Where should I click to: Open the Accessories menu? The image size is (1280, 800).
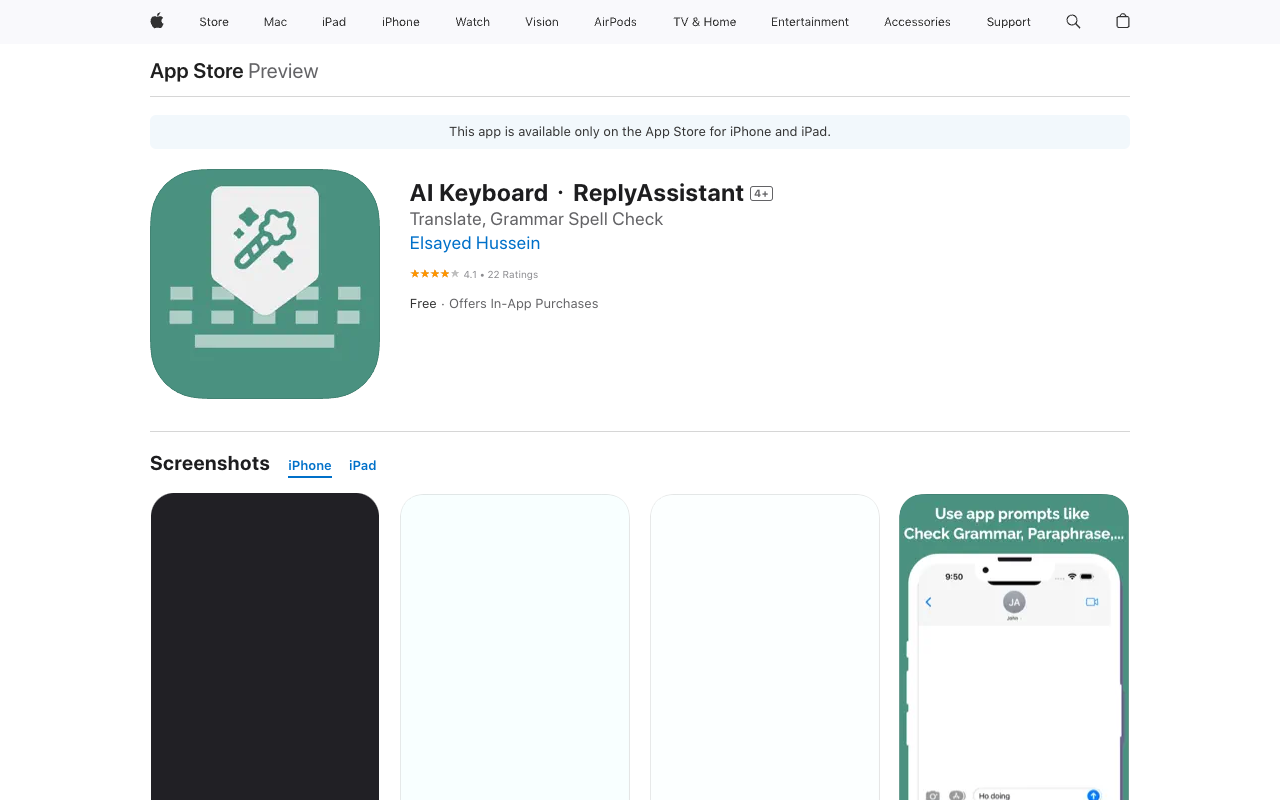click(x=917, y=22)
